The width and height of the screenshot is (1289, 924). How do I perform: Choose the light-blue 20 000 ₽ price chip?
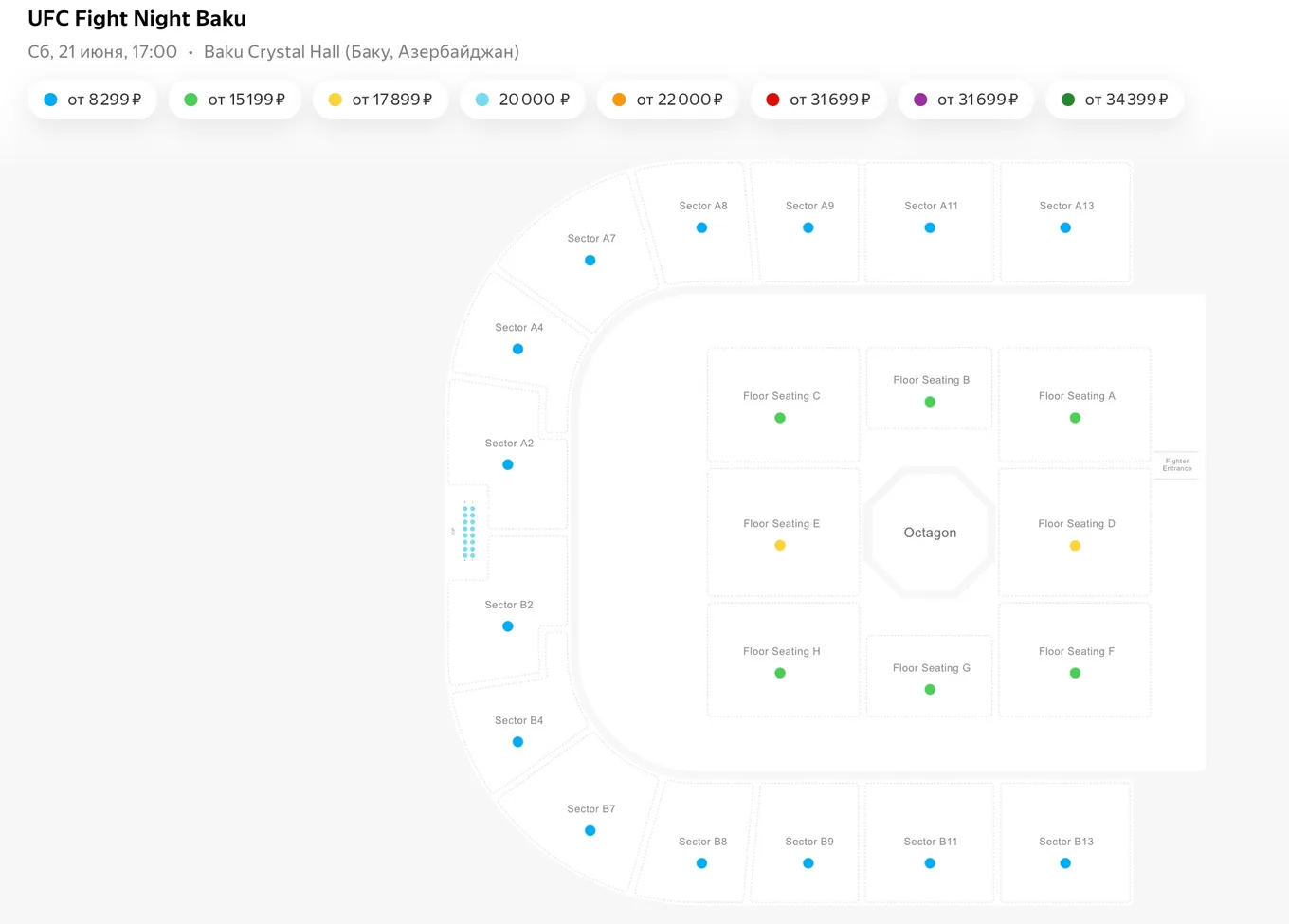(522, 100)
